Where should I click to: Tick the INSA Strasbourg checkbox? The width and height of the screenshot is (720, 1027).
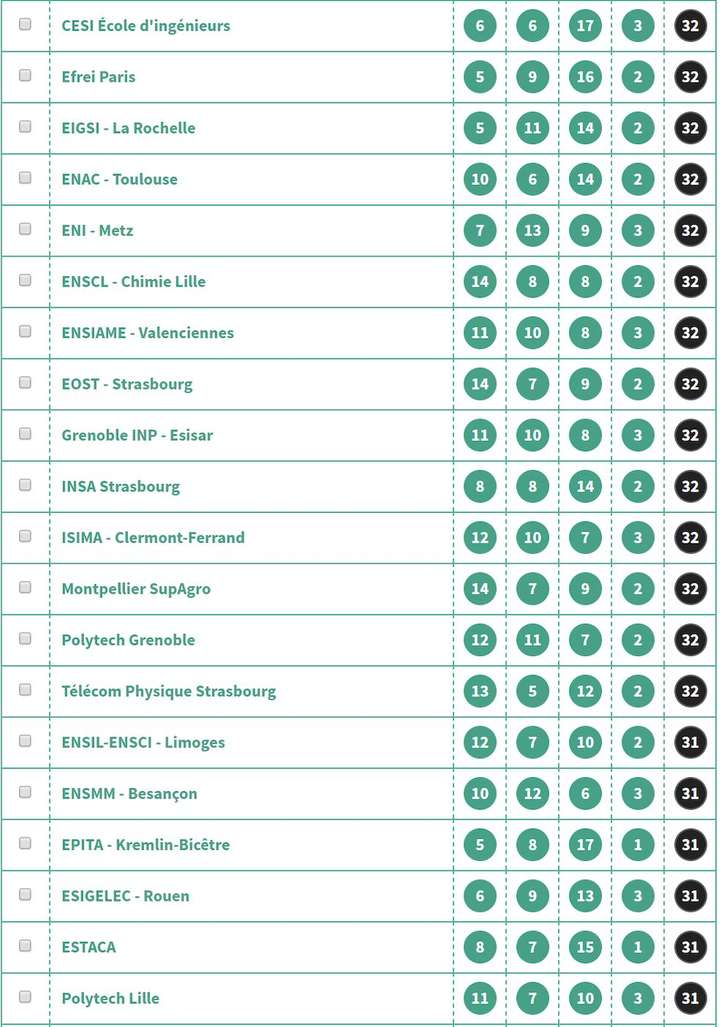coord(25,485)
